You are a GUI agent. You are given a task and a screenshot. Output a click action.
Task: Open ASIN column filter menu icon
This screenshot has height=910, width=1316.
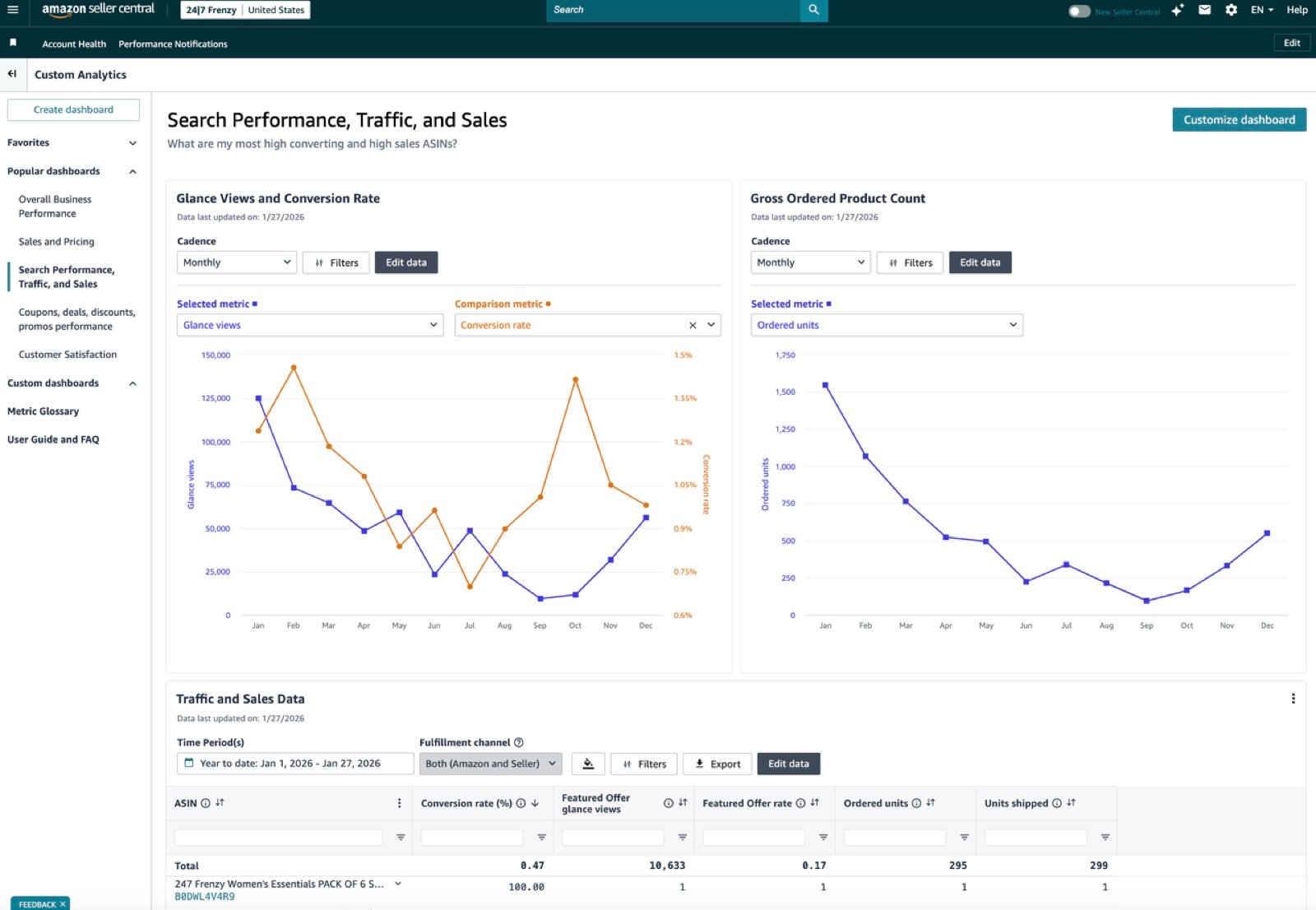pyautogui.click(x=401, y=838)
